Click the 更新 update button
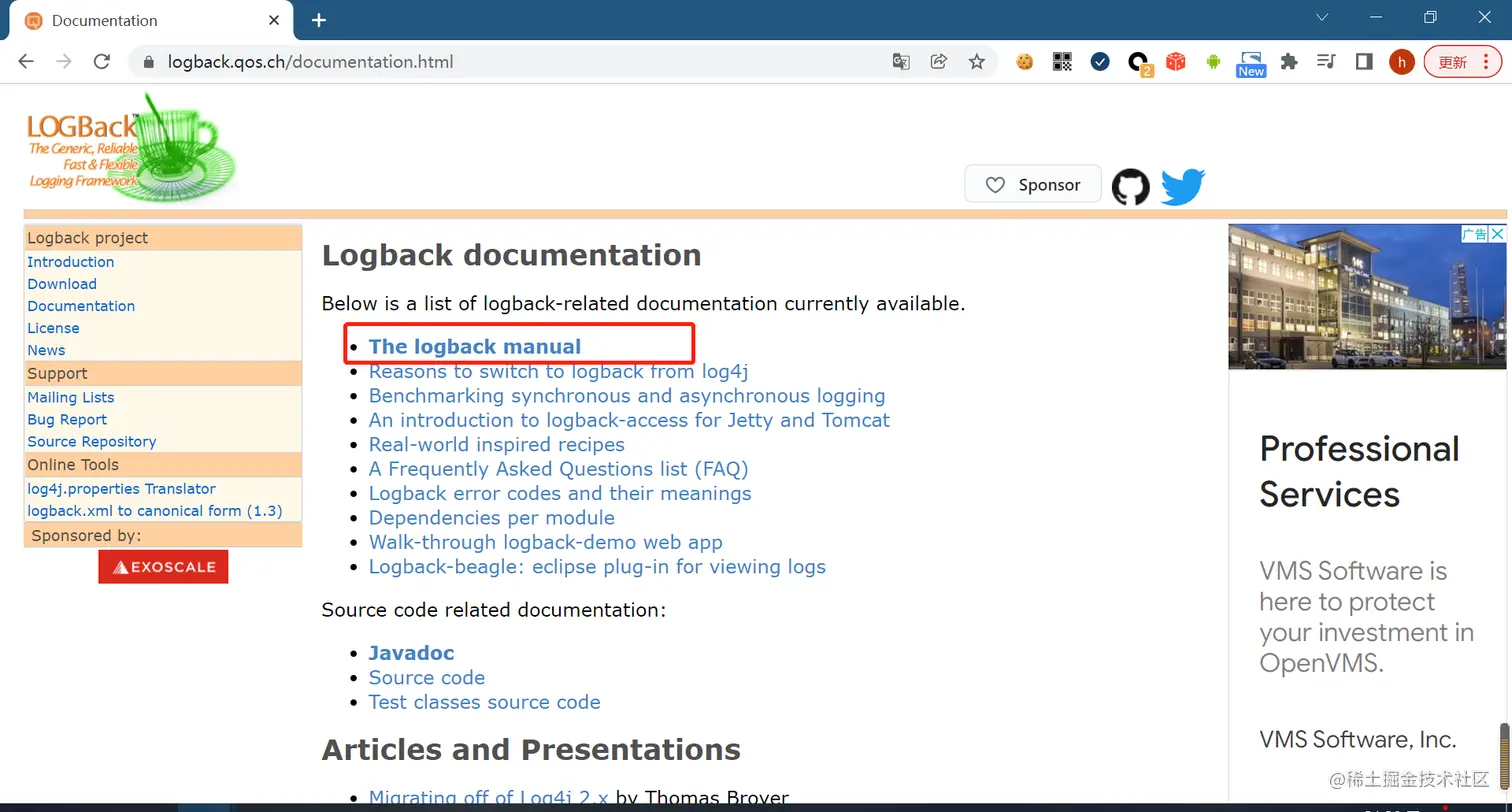Viewport: 1512px width, 812px height. pyautogui.click(x=1462, y=62)
